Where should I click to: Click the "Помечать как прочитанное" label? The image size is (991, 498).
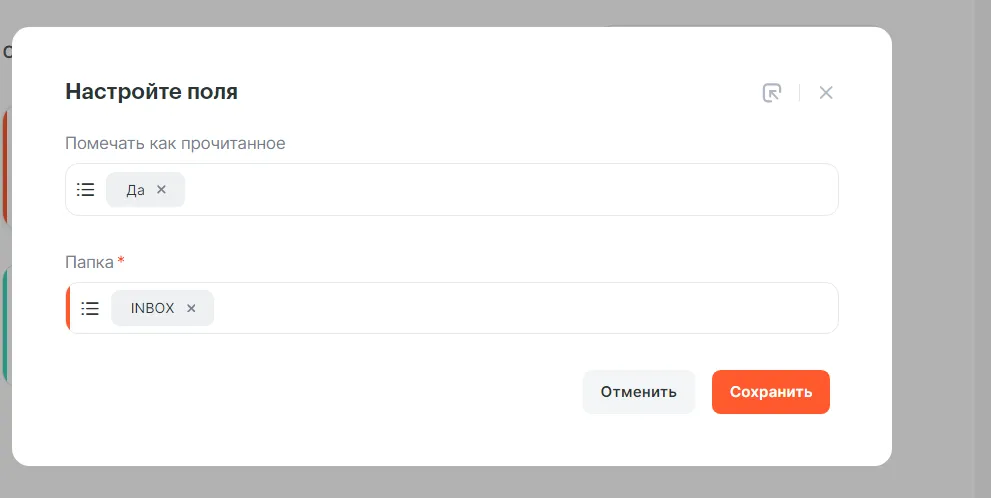tap(175, 143)
